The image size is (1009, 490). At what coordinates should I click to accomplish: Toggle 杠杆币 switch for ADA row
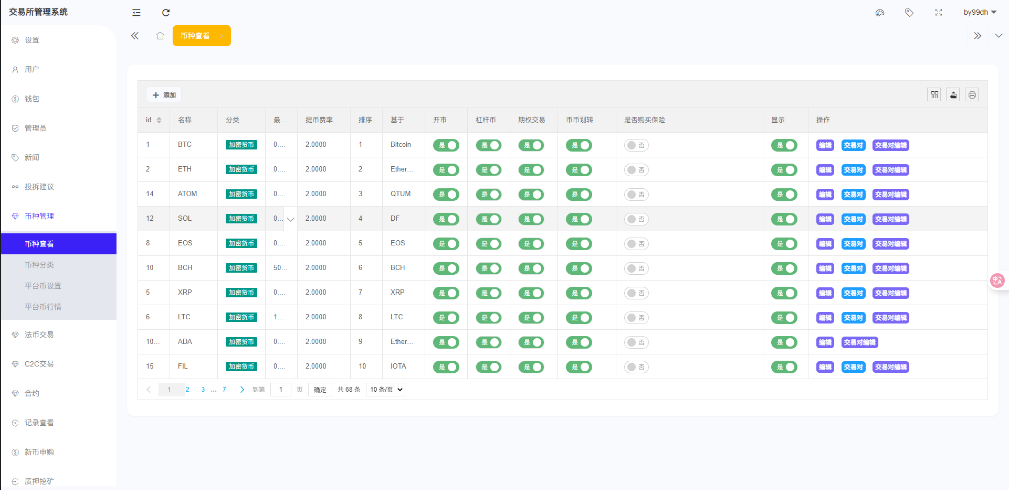[x=488, y=342]
